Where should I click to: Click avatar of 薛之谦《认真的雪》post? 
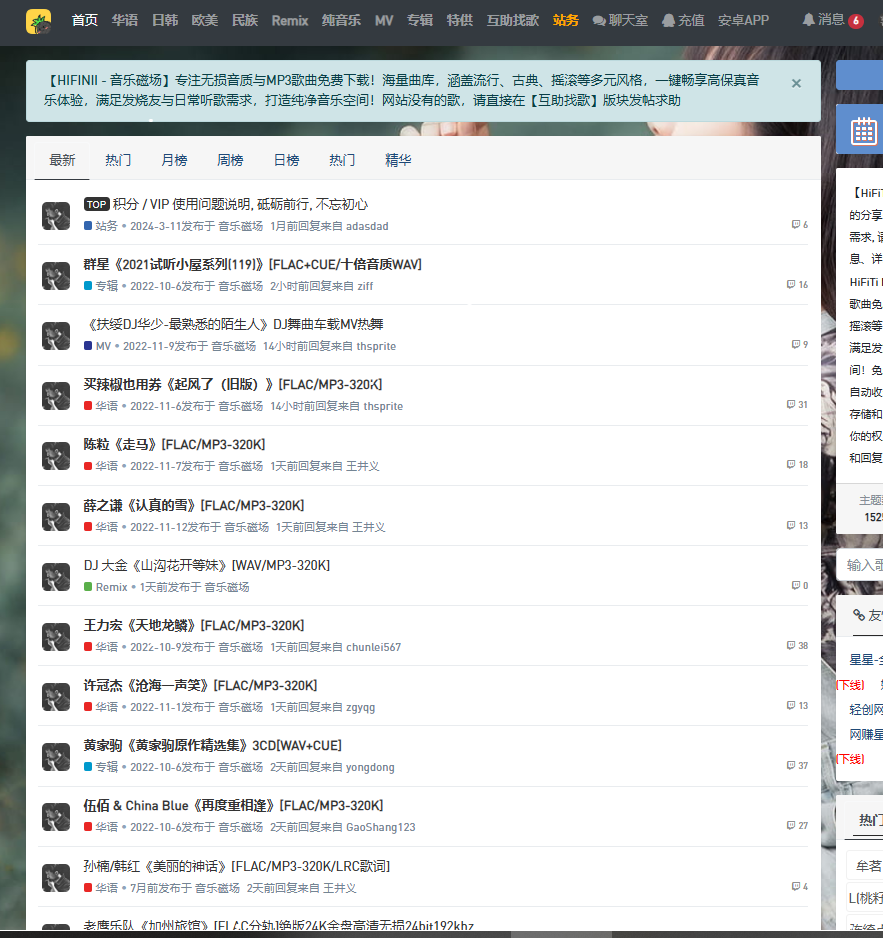(x=56, y=516)
